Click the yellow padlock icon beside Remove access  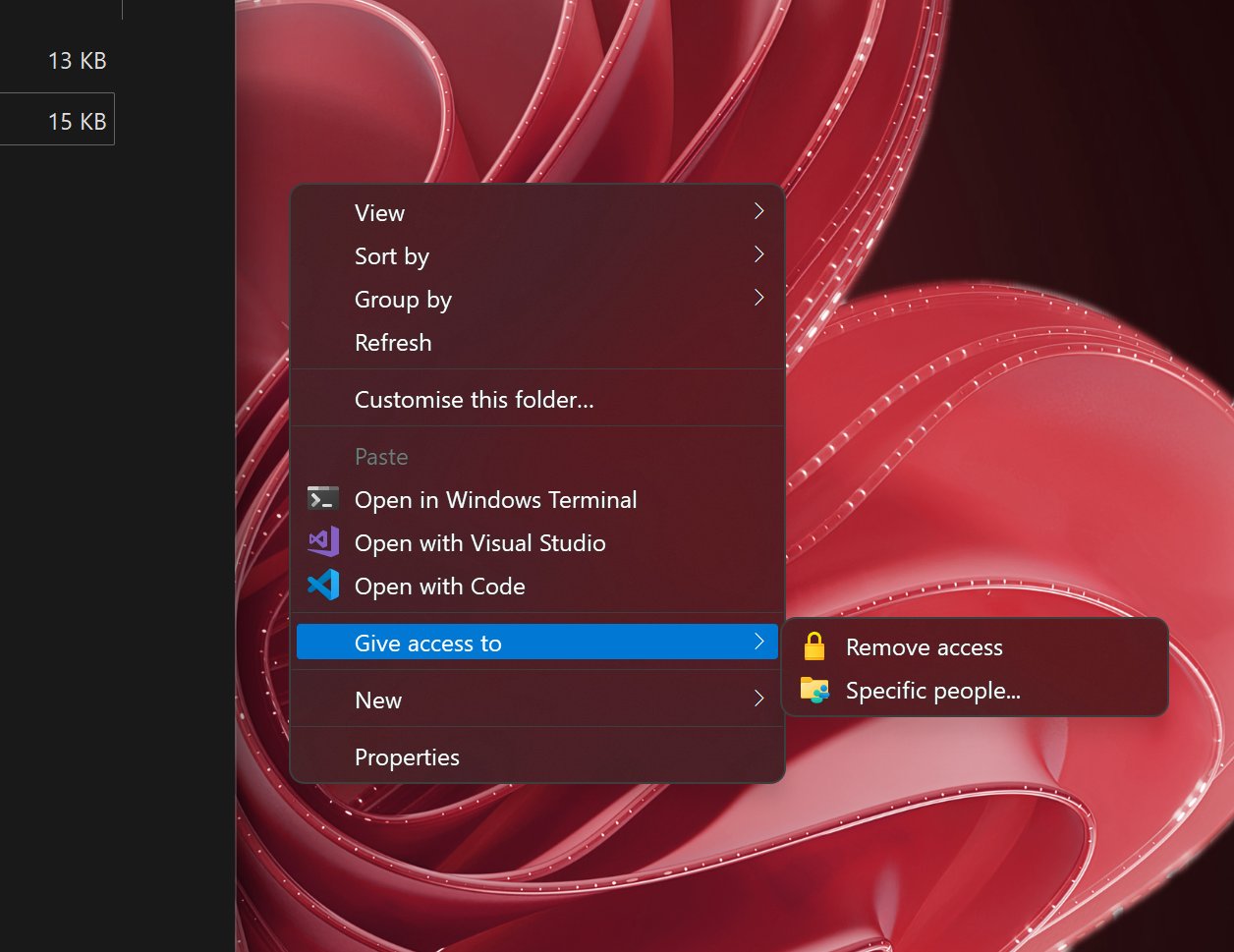point(813,645)
